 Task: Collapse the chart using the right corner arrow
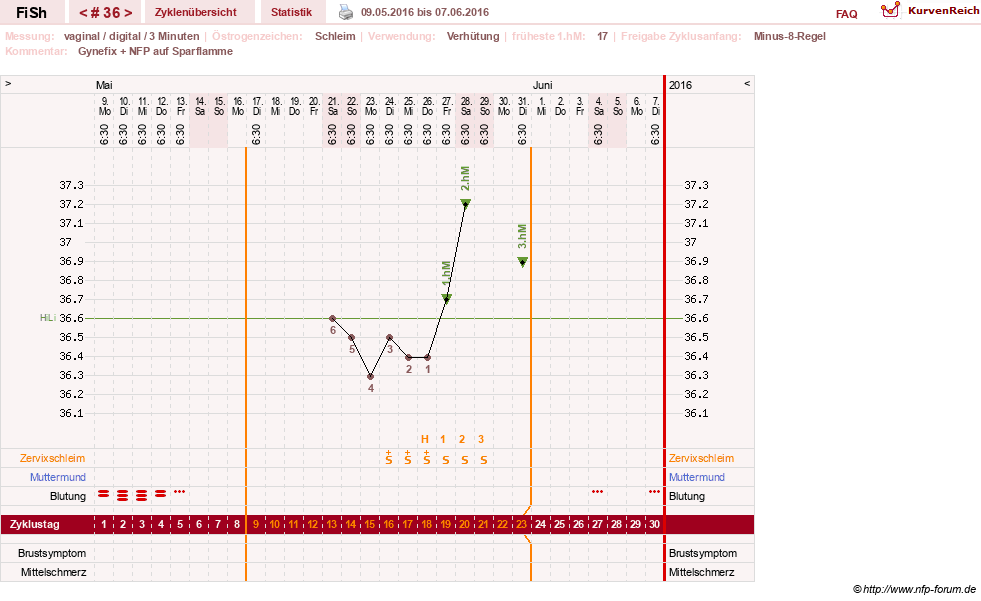(746, 83)
